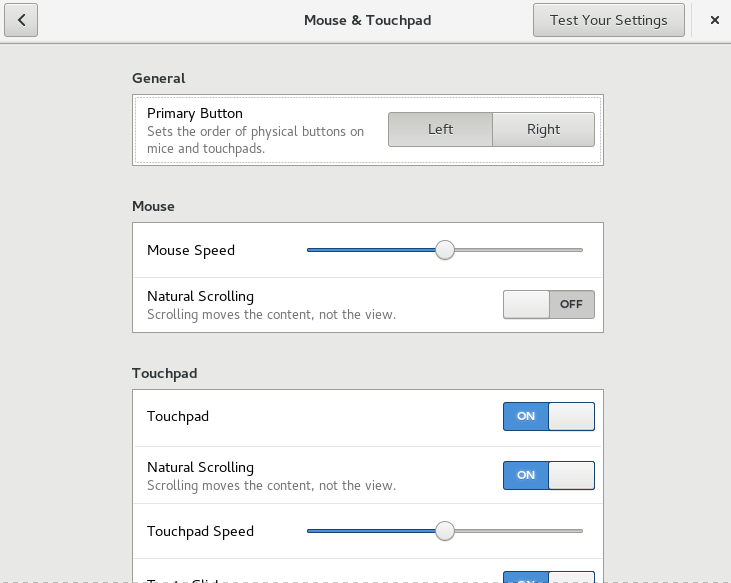The height and width of the screenshot is (583, 731).
Task: Disable Natural Scrolling under the Touchpad section
Action: (x=548, y=475)
